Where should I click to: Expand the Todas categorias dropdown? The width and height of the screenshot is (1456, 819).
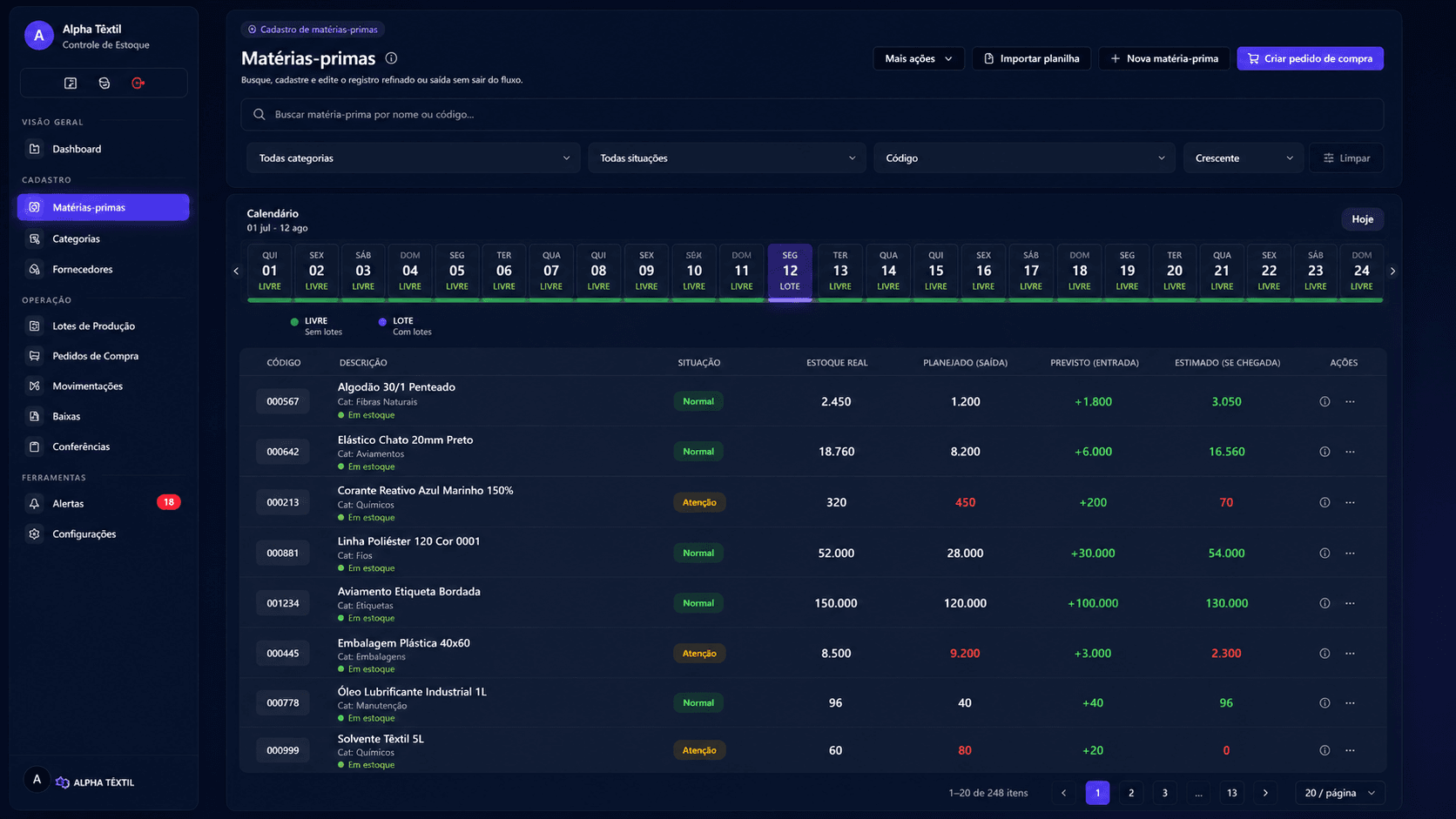[414, 158]
